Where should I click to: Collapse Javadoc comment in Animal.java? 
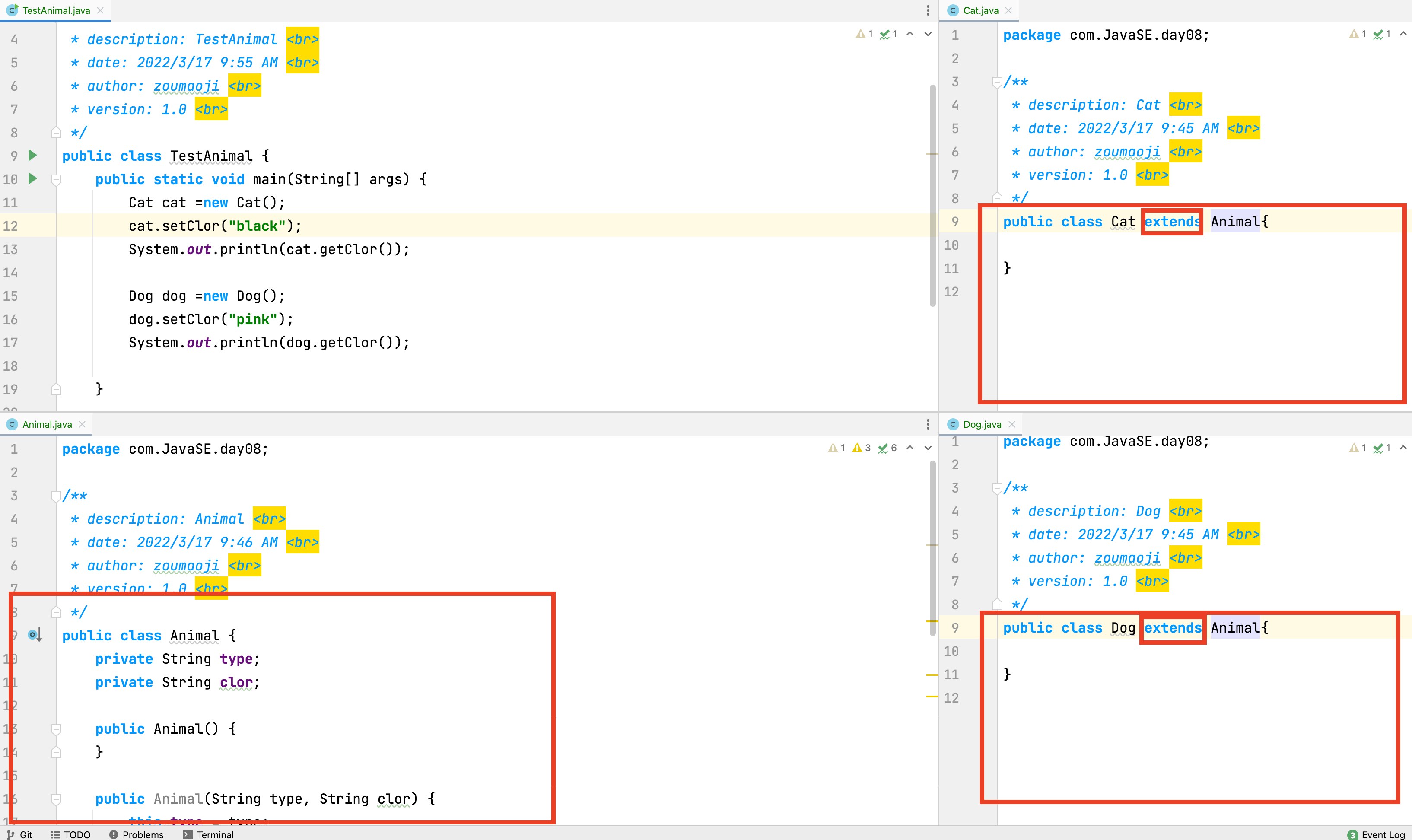tap(56, 496)
